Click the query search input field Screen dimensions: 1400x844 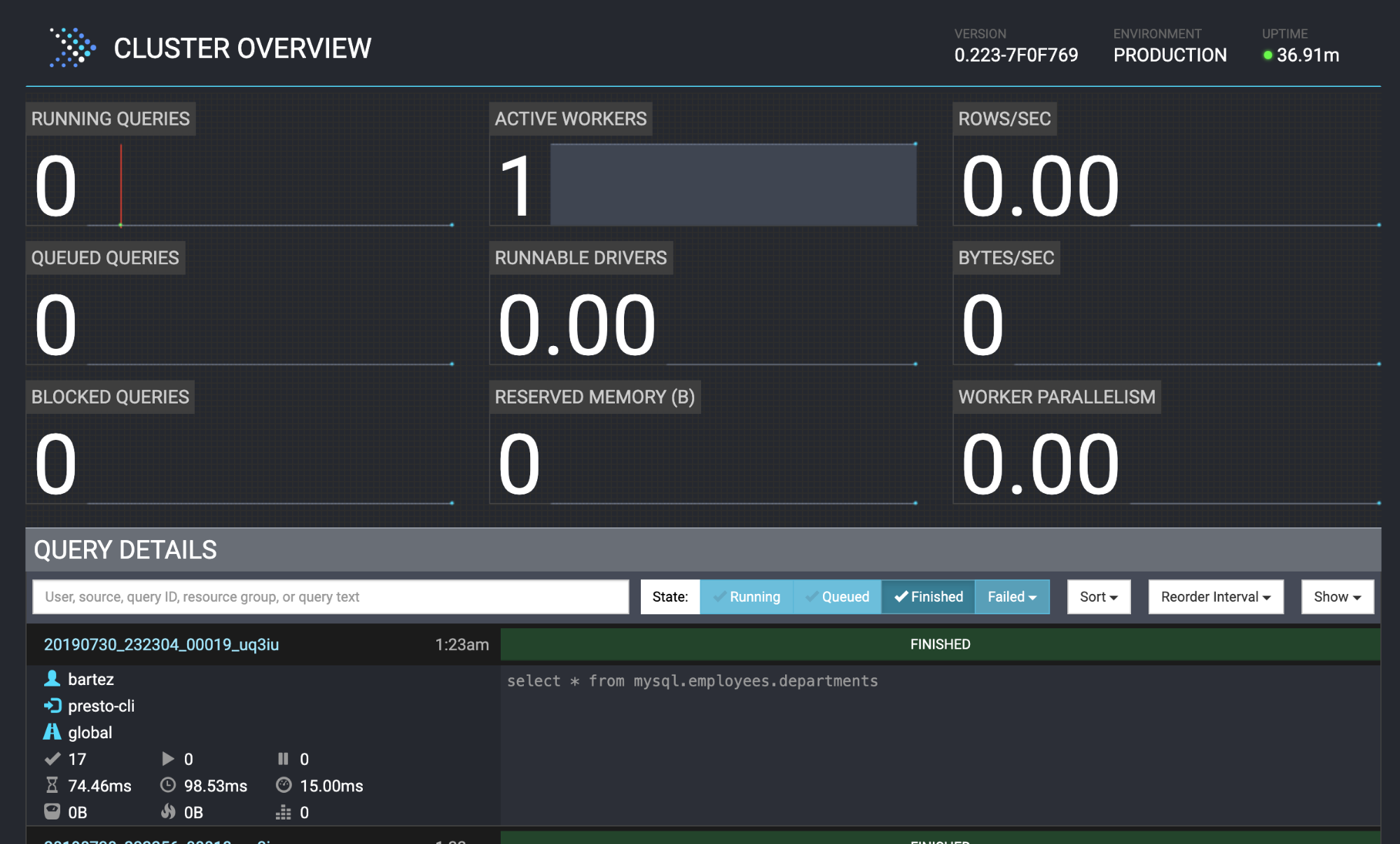point(331,596)
